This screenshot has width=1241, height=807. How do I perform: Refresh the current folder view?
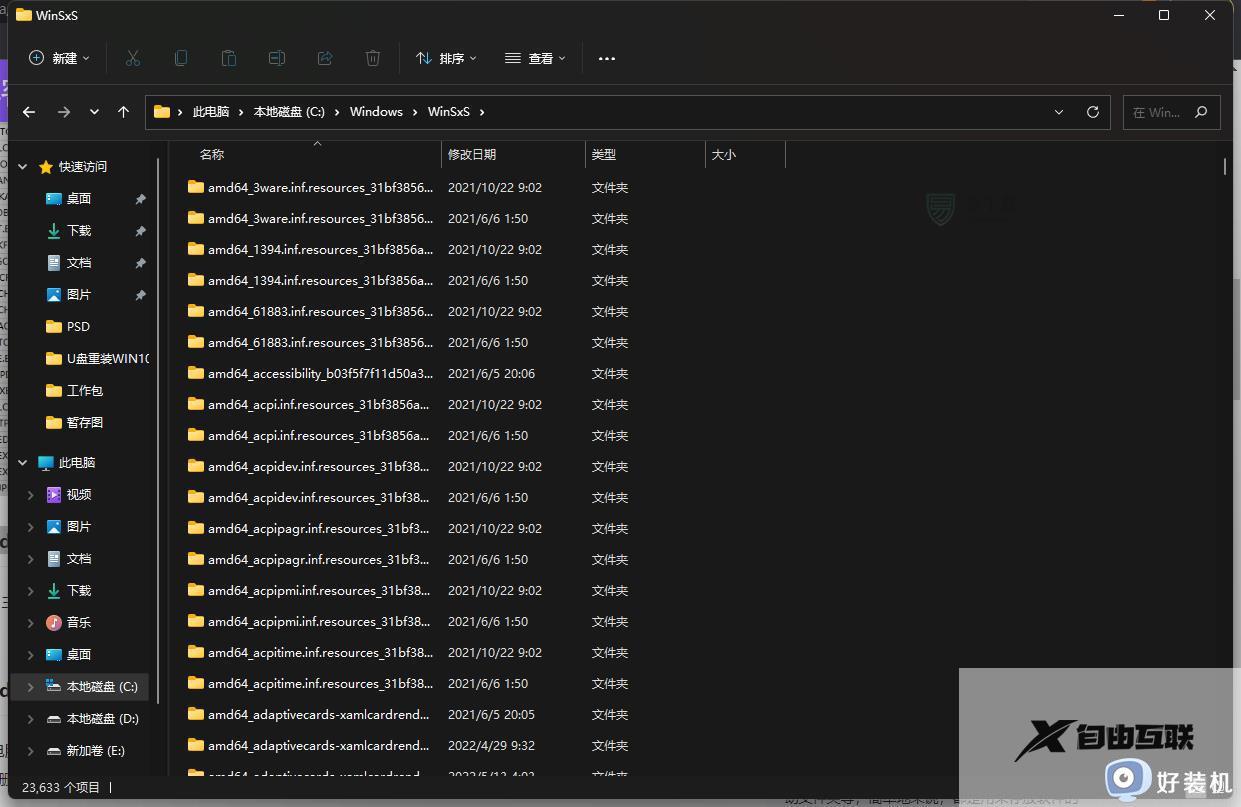pyautogui.click(x=1092, y=112)
